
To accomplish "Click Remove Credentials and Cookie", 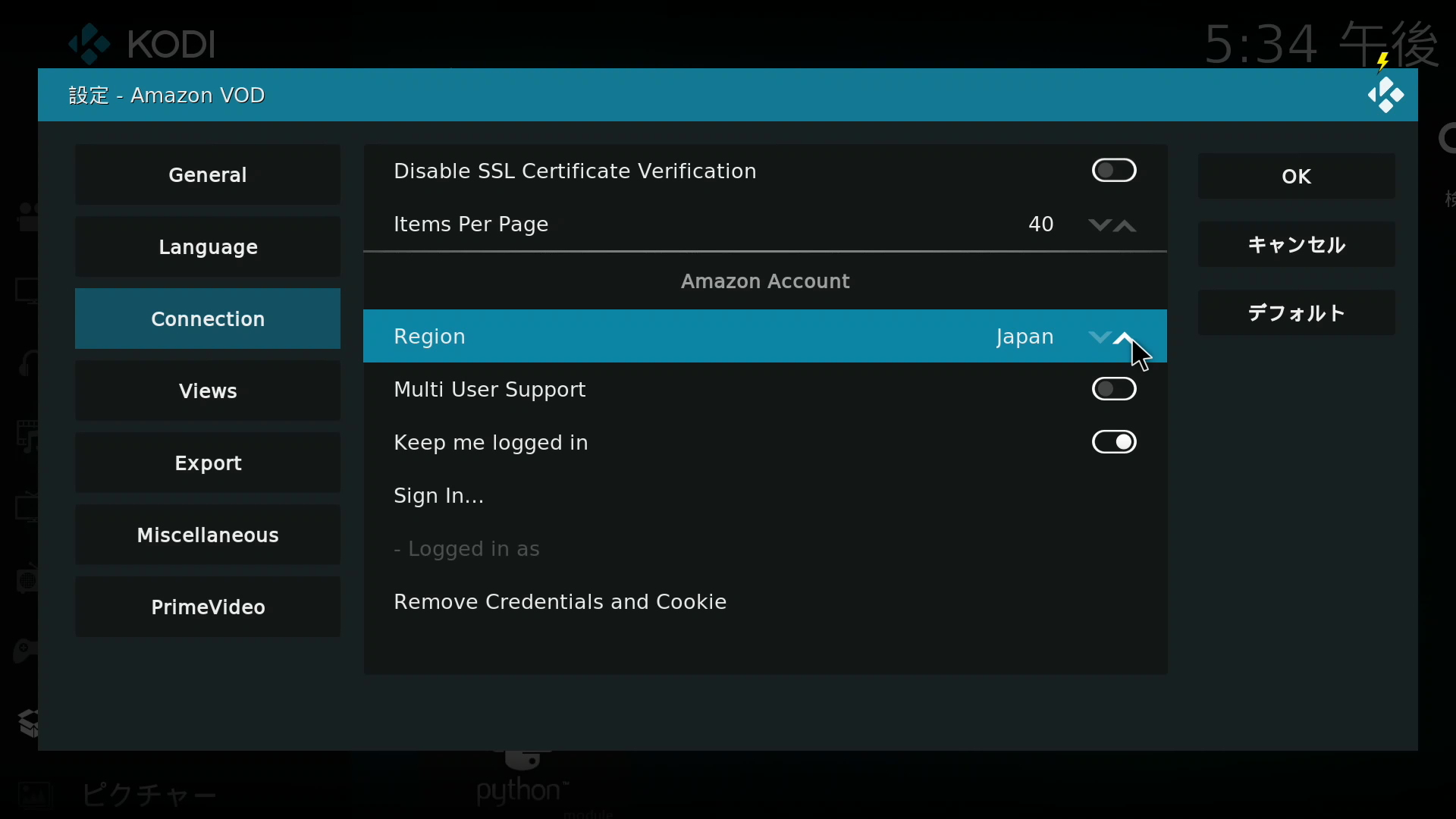I will [765, 601].
